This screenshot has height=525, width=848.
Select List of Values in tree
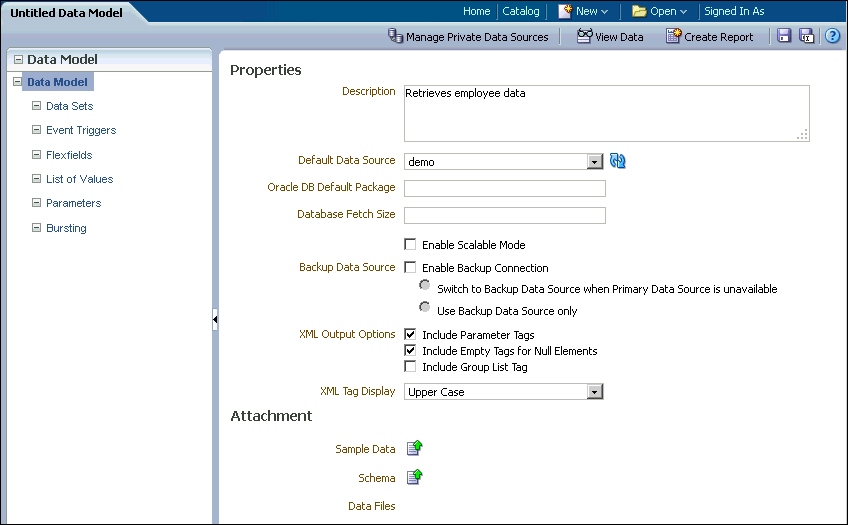(80, 179)
